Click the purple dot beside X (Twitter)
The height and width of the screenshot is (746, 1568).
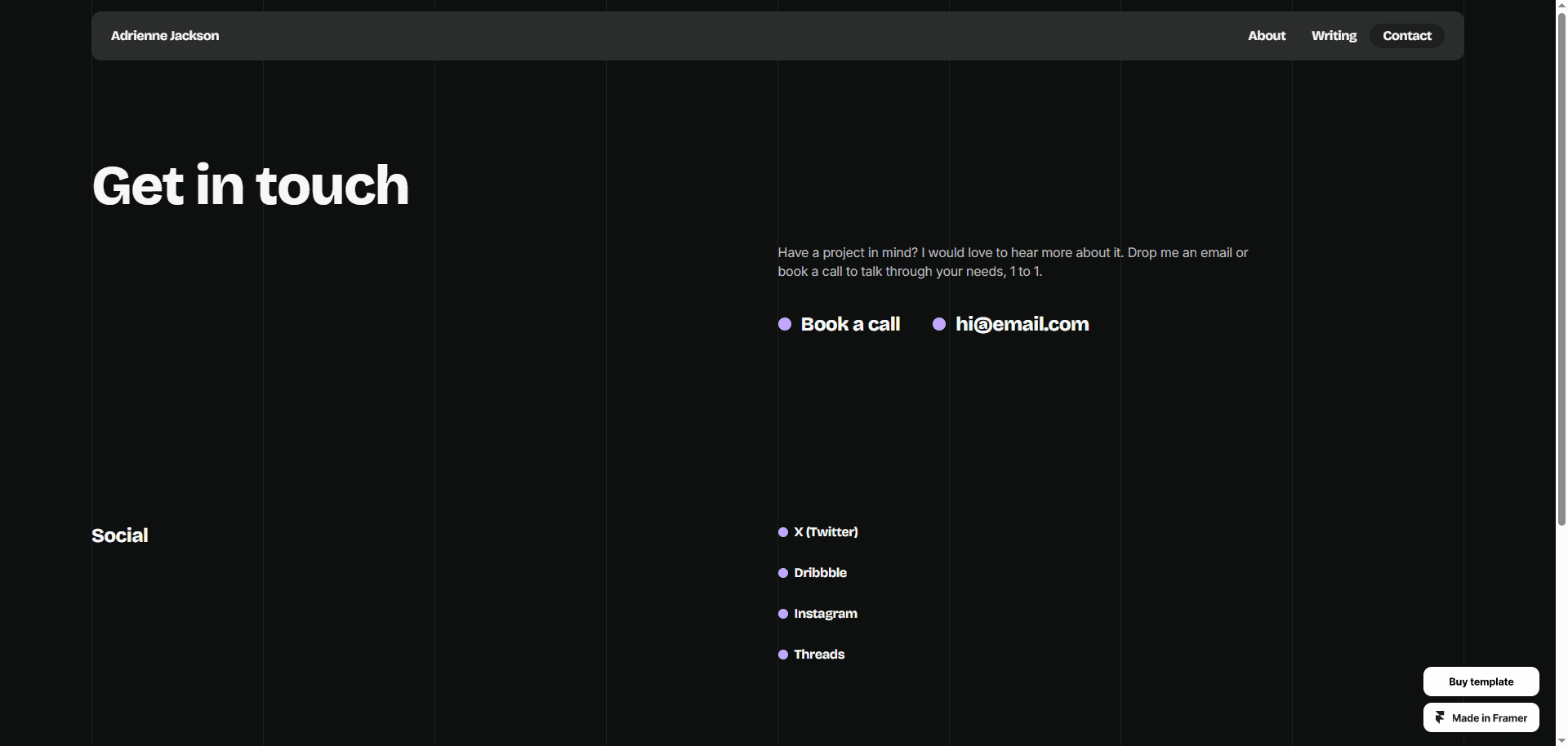[783, 532]
